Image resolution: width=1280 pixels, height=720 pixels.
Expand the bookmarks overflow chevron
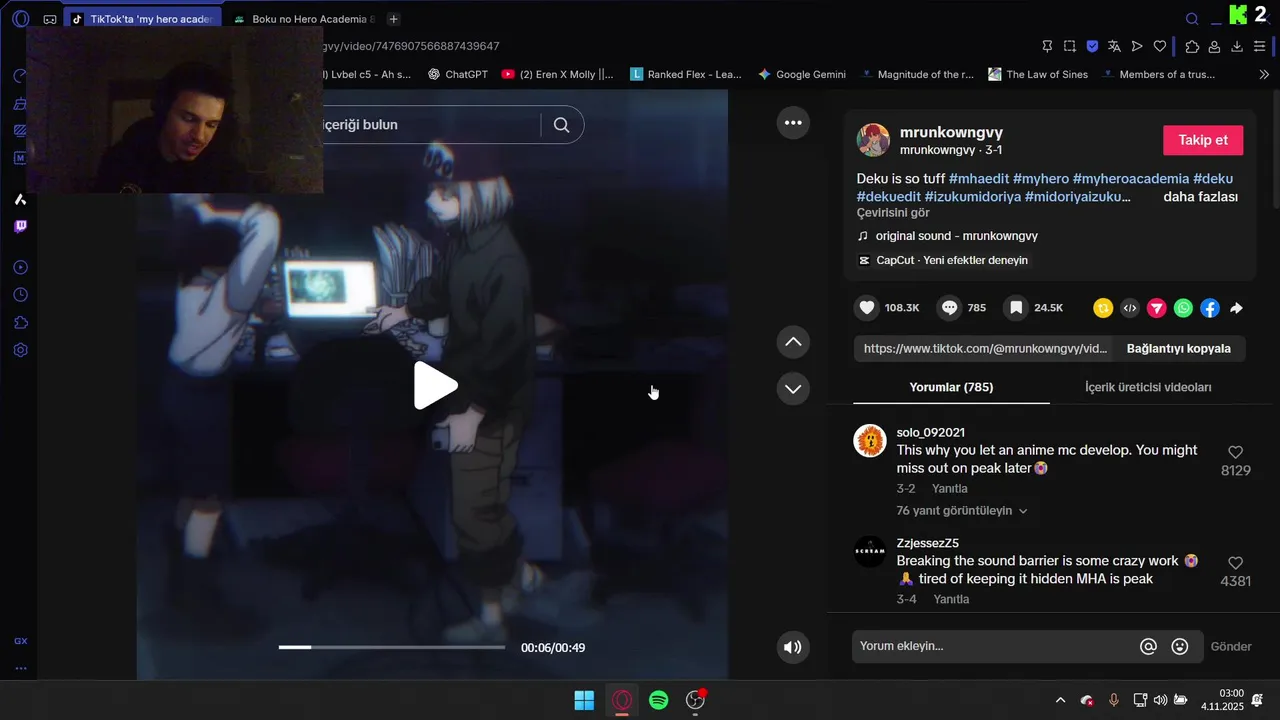pyautogui.click(x=1264, y=74)
